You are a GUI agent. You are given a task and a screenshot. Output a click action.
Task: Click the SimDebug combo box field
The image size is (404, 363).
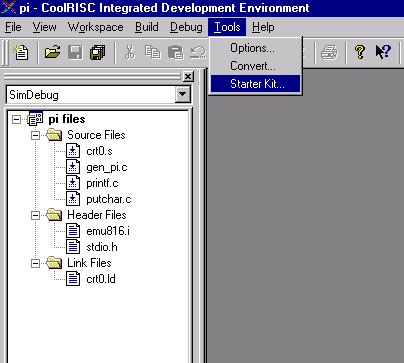click(x=98, y=95)
